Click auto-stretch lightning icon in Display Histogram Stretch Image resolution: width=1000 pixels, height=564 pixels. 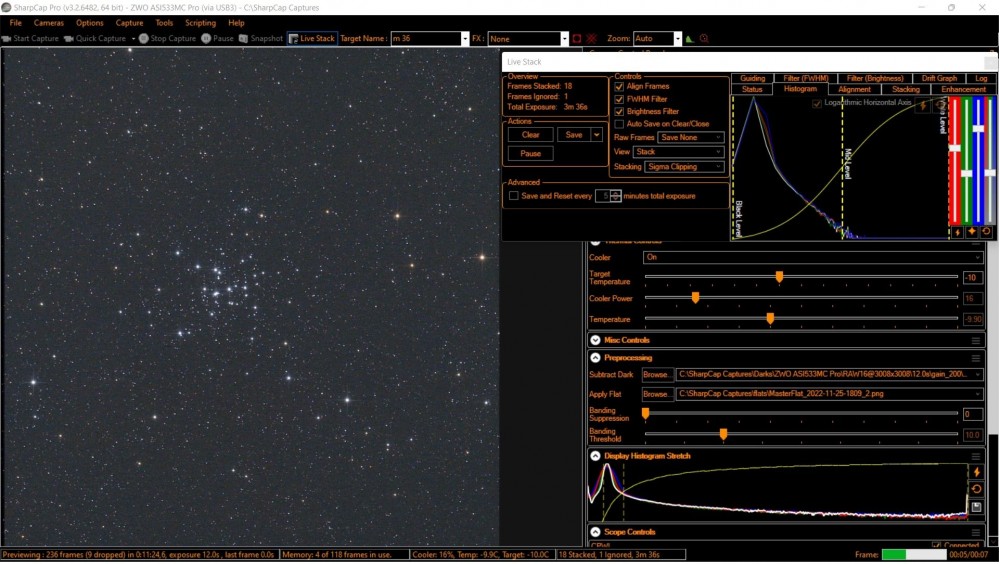click(x=976, y=472)
